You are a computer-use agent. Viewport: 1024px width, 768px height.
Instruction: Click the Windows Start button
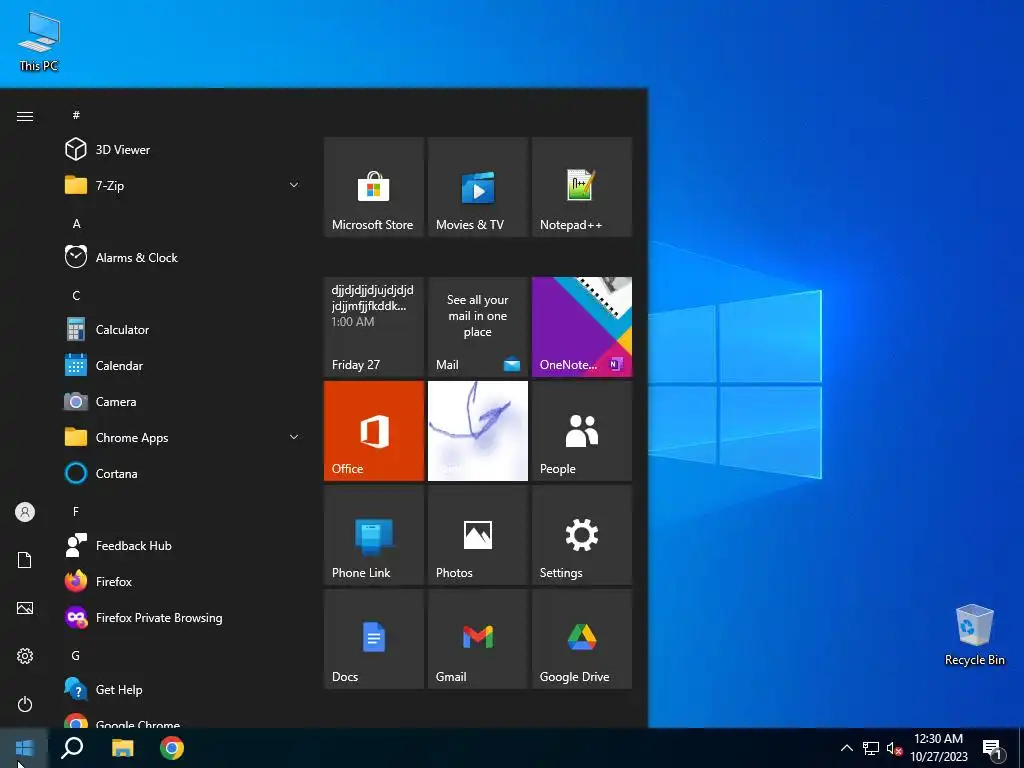click(x=24, y=748)
